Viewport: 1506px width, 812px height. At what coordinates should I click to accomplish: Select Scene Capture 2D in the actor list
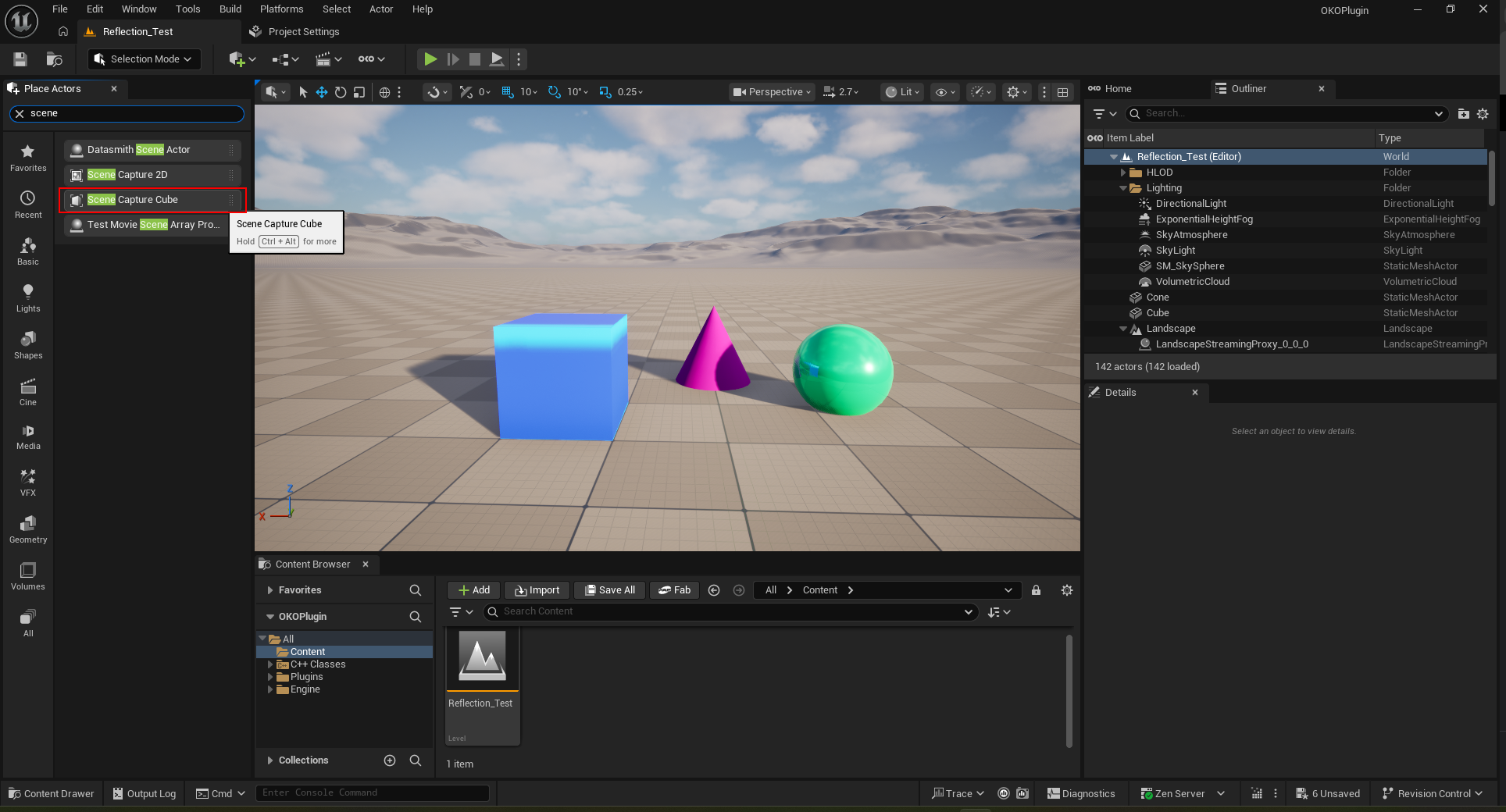152,175
